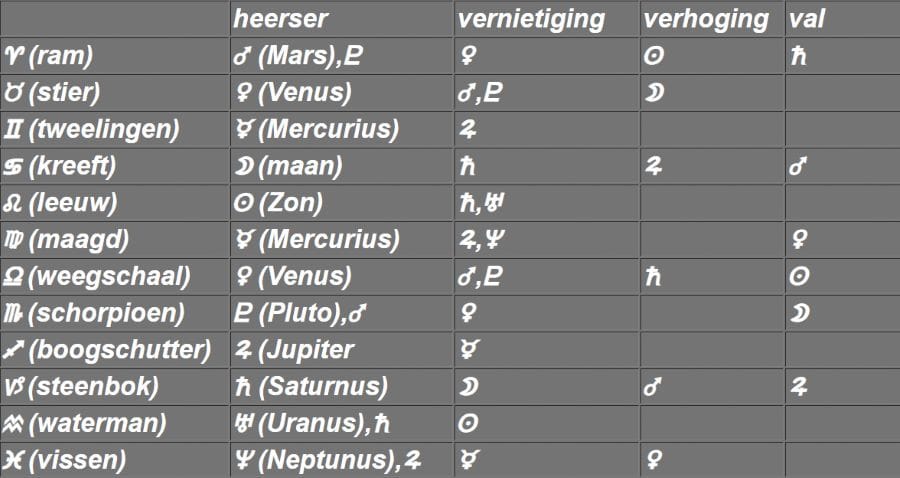Click the '(leeuw)' sign label
The image size is (900, 478).
point(73,204)
